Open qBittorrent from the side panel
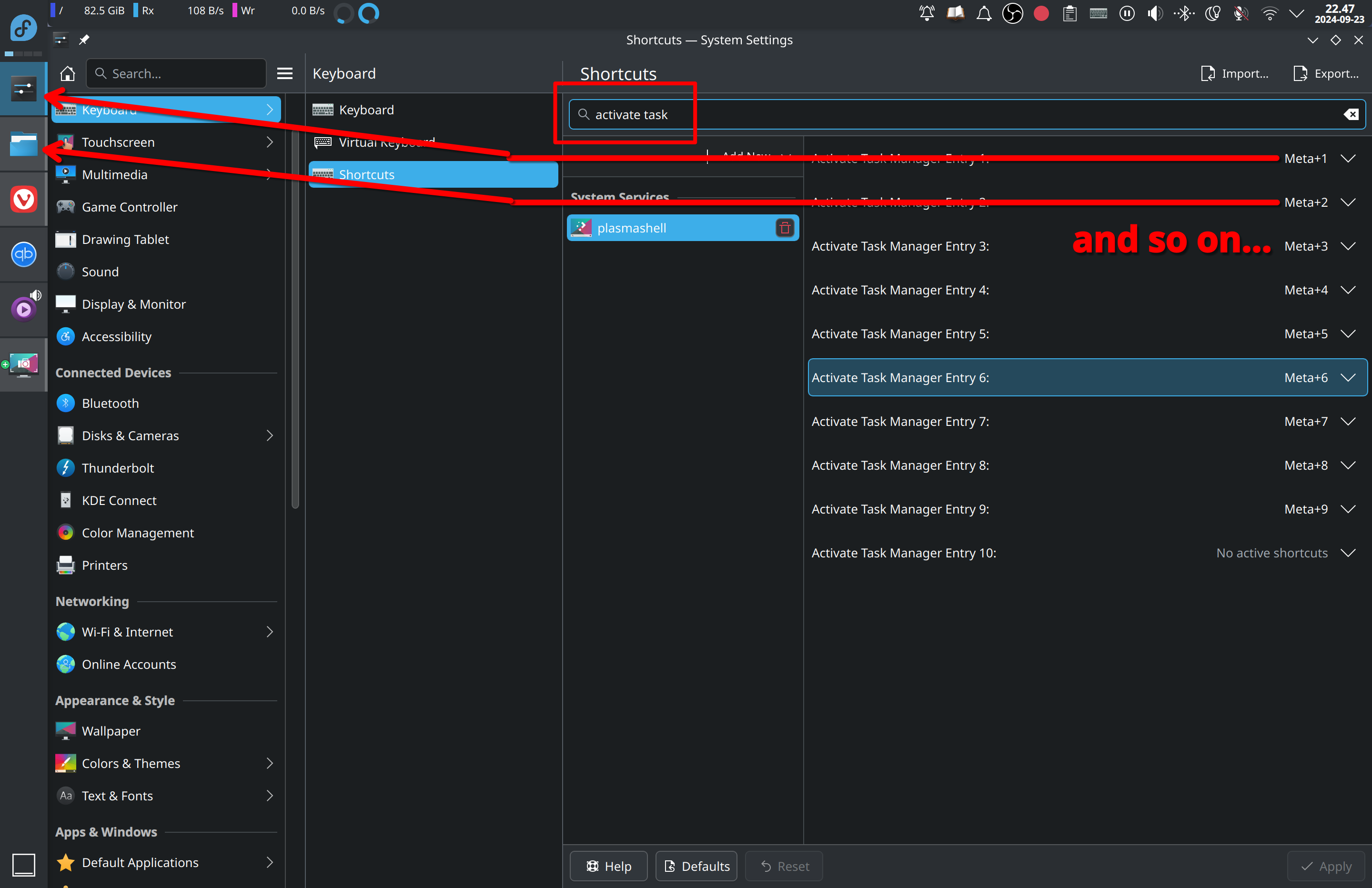Image resolution: width=1372 pixels, height=888 pixels. (24, 254)
